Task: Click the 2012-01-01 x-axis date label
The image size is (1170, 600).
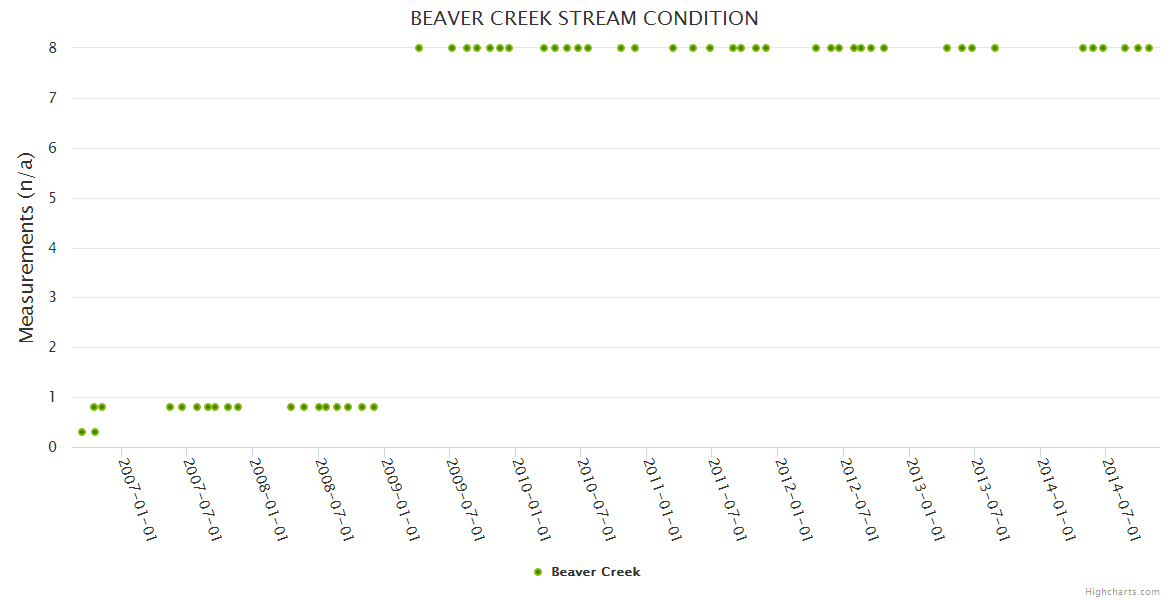Action: click(794, 498)
